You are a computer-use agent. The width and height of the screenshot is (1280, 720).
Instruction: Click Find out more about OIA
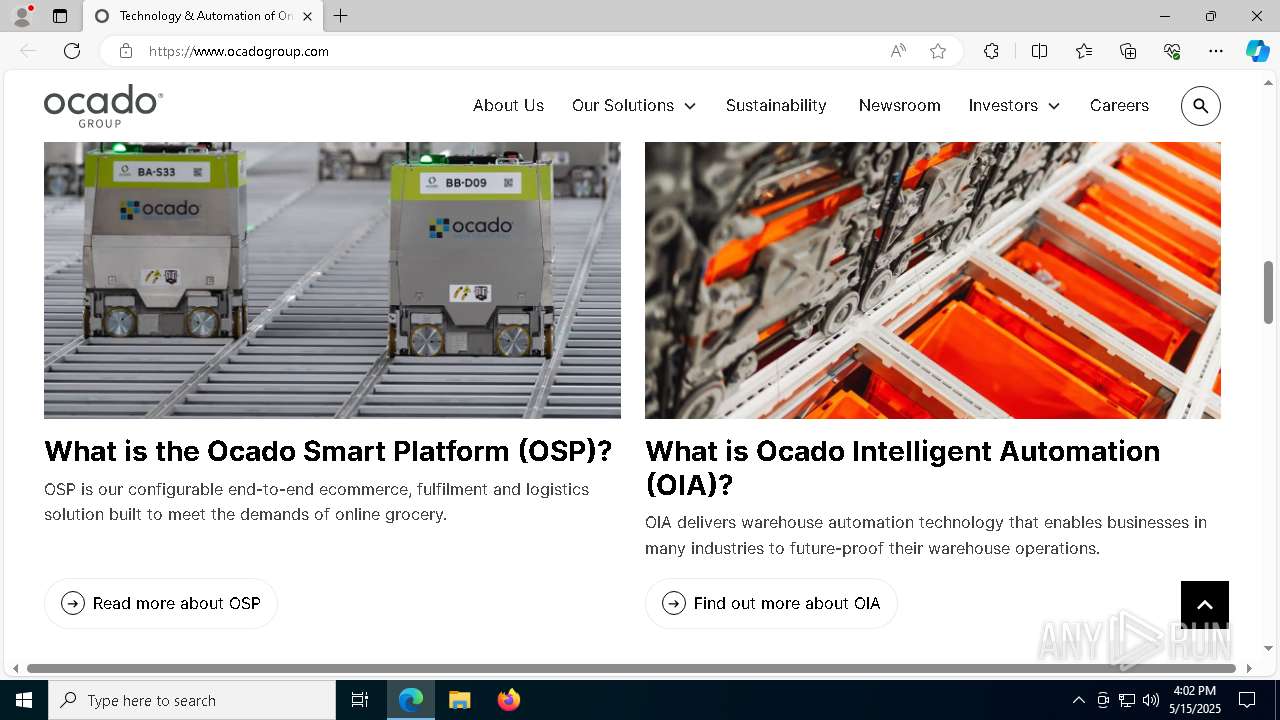(771, 603)
